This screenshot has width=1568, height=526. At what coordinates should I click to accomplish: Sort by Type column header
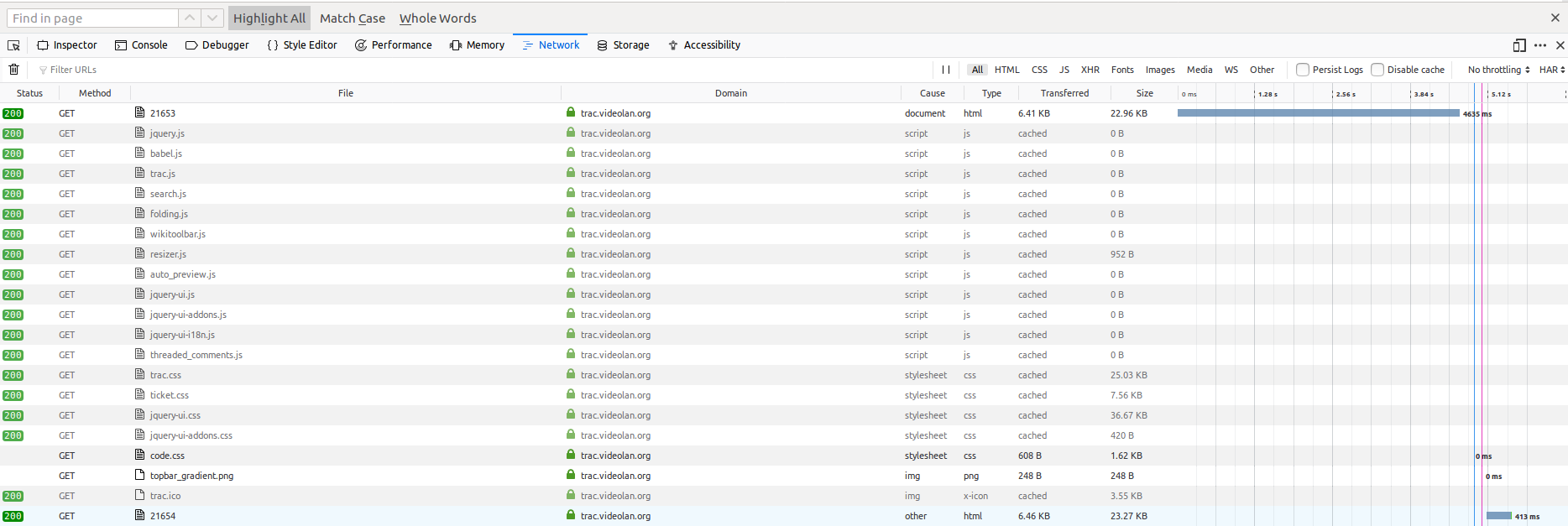pyautogui.click(x=991, y=93)
